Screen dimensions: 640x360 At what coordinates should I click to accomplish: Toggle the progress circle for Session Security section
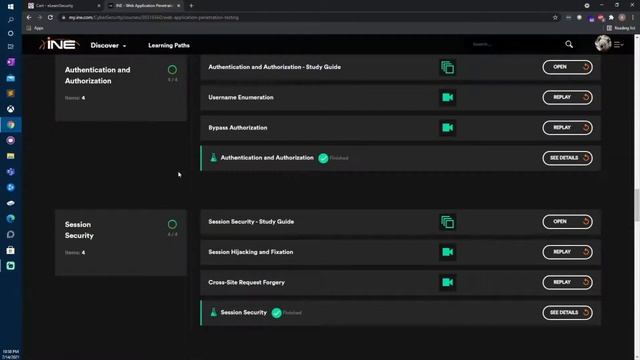[x=172, y=224]
